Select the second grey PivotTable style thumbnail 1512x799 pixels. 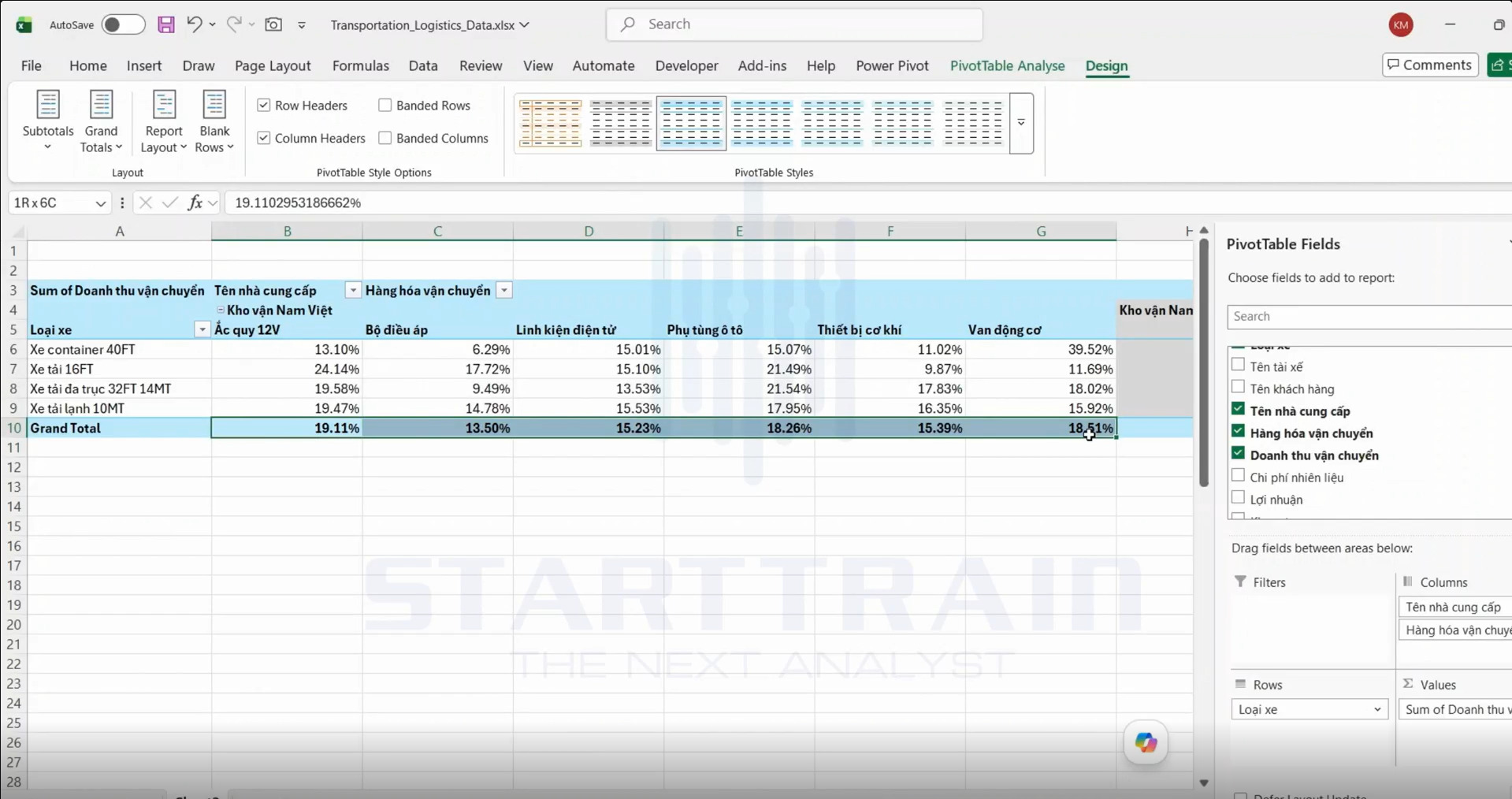click(621, 123)
